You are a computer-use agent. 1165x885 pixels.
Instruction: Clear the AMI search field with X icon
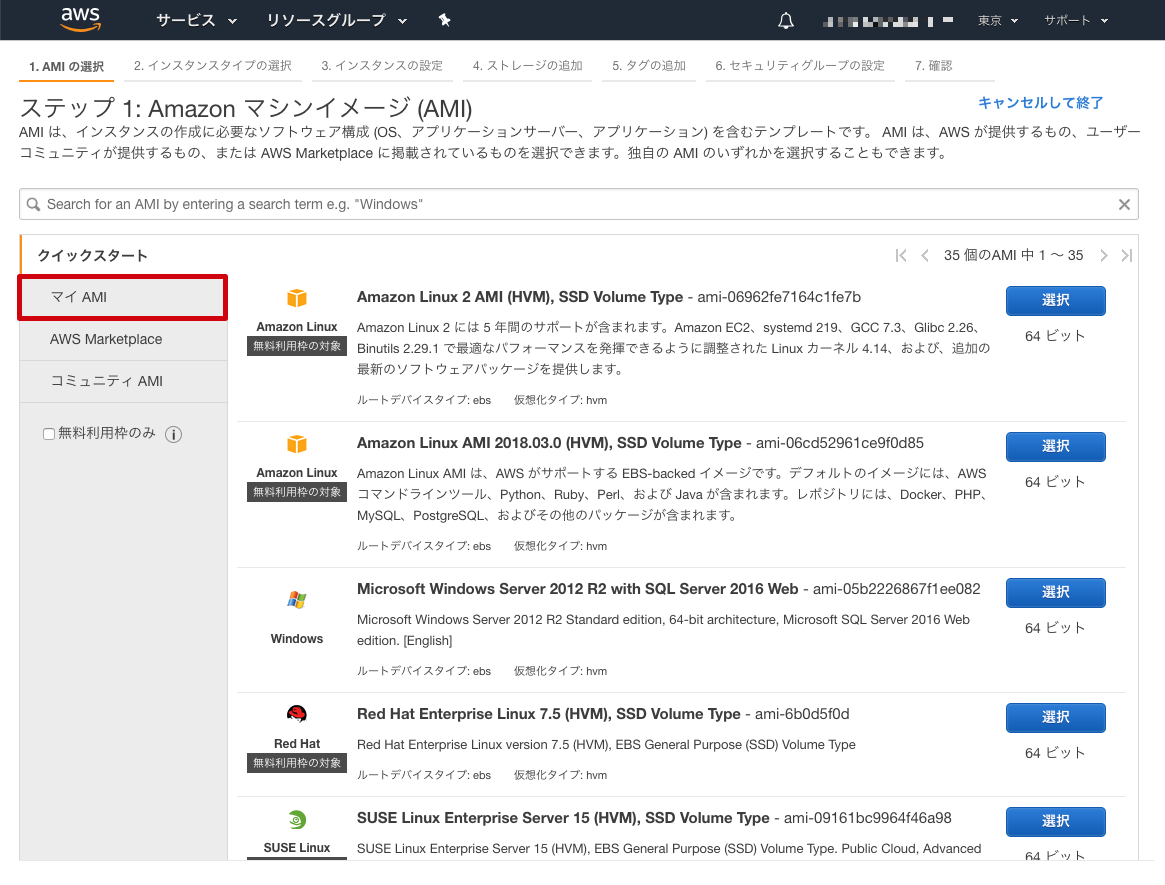point(1123,204)
